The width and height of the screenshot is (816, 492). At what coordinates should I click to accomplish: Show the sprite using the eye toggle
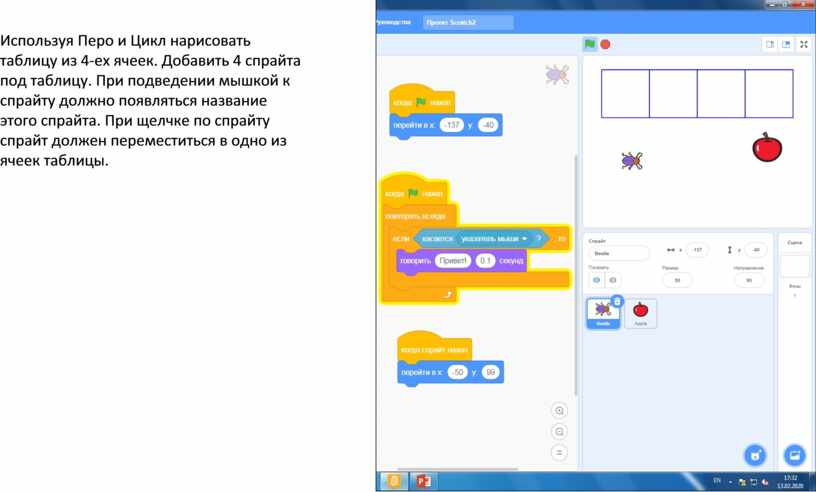coord(597,280)
